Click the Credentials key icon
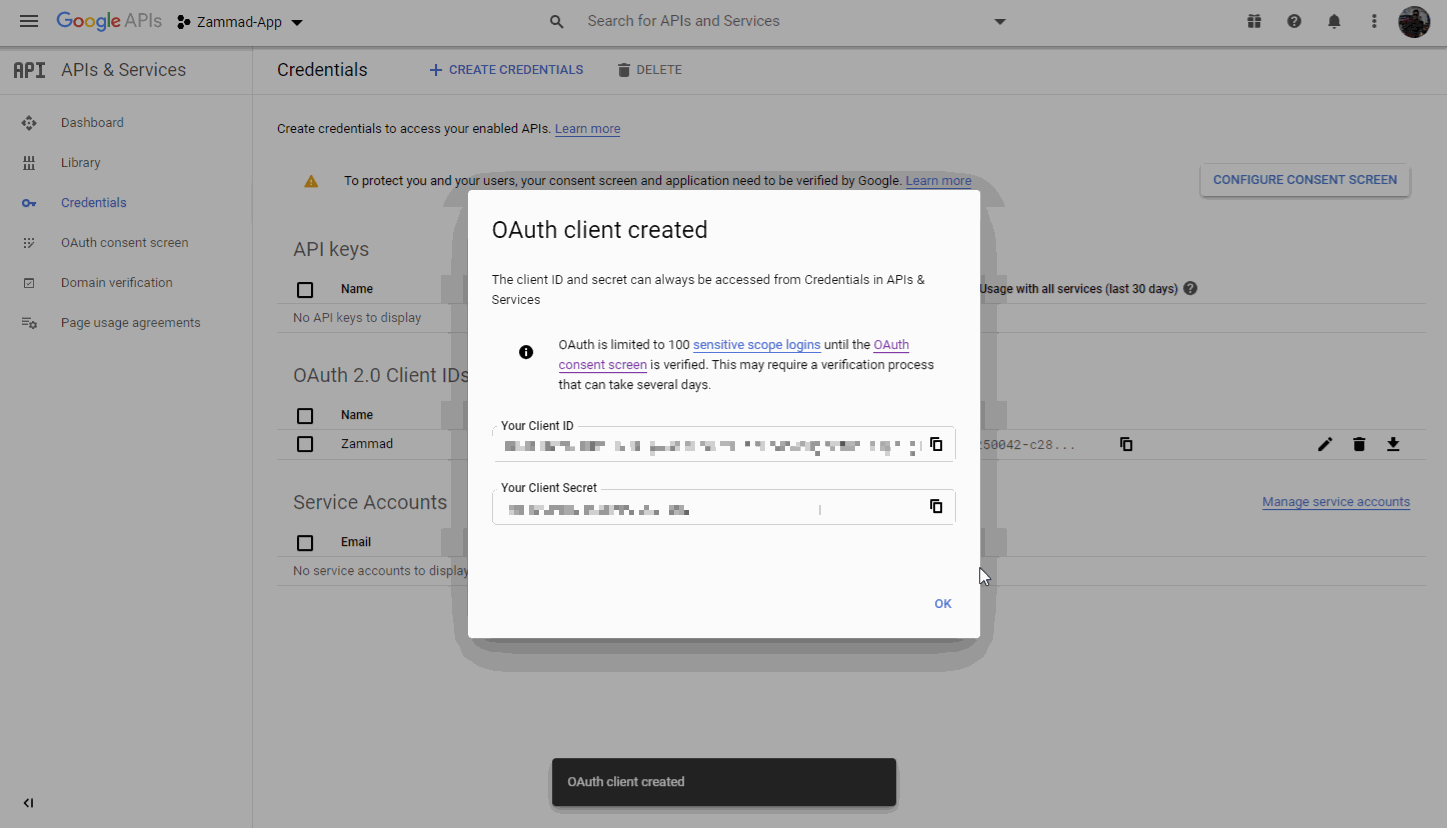1447x828 pixels. coord(29,203)
